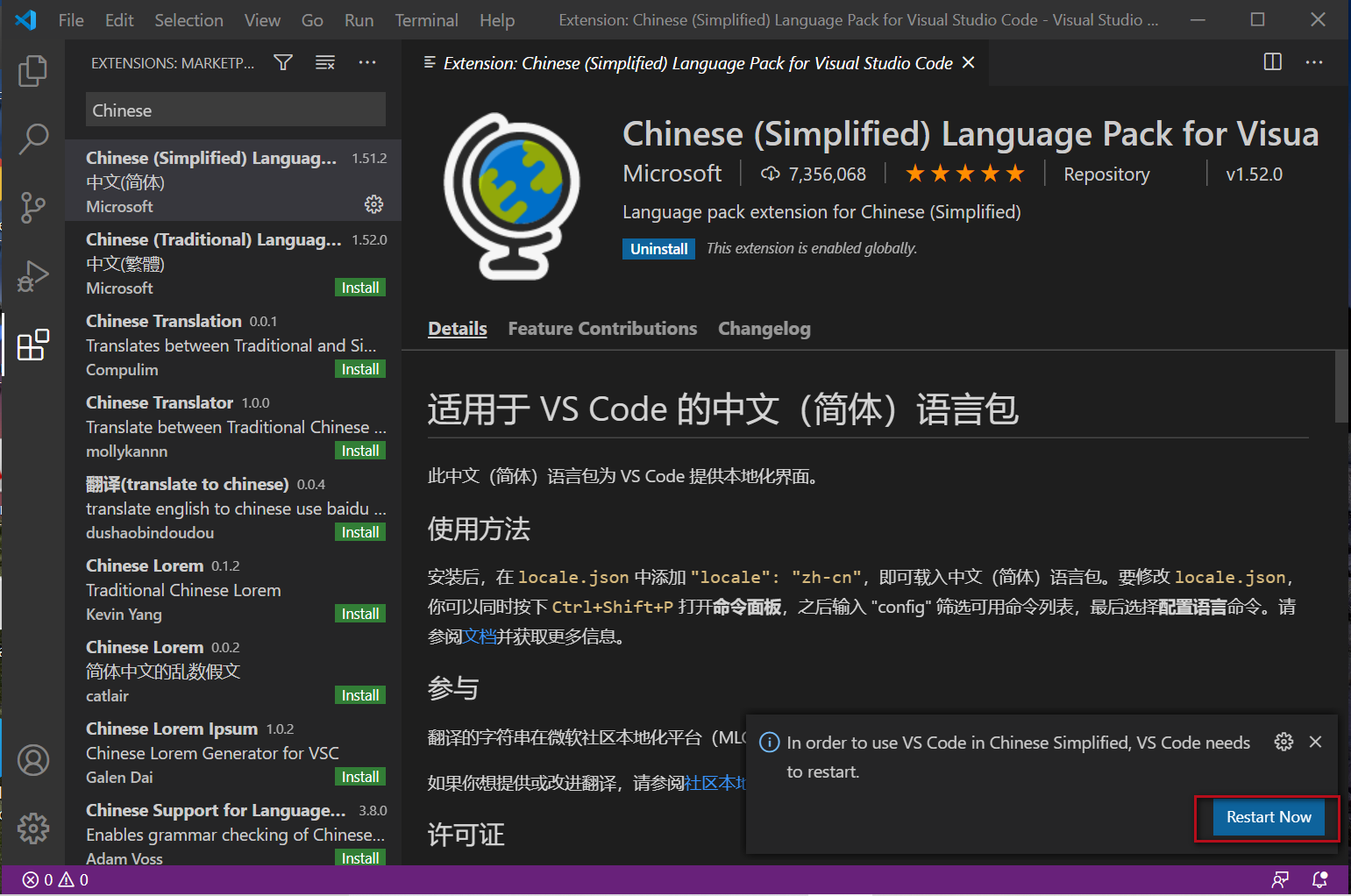Open the Accounts menu icon

pyautogui.click(x=33, y=760)
